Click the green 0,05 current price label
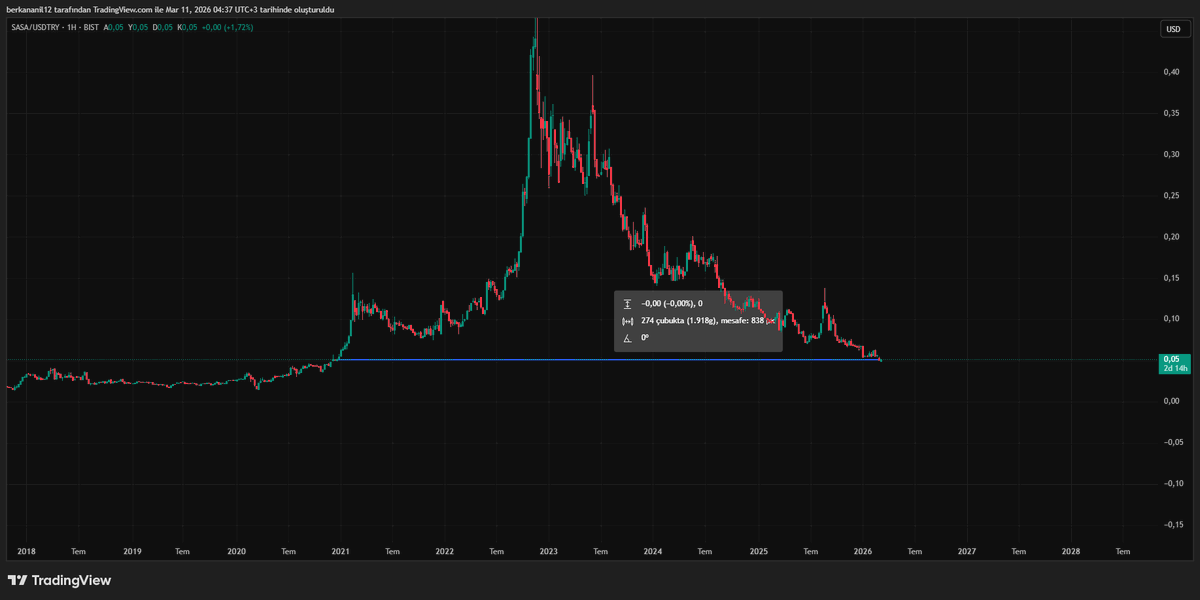Viewport: 1200px width, 600px height. [x=1169, y=359]
